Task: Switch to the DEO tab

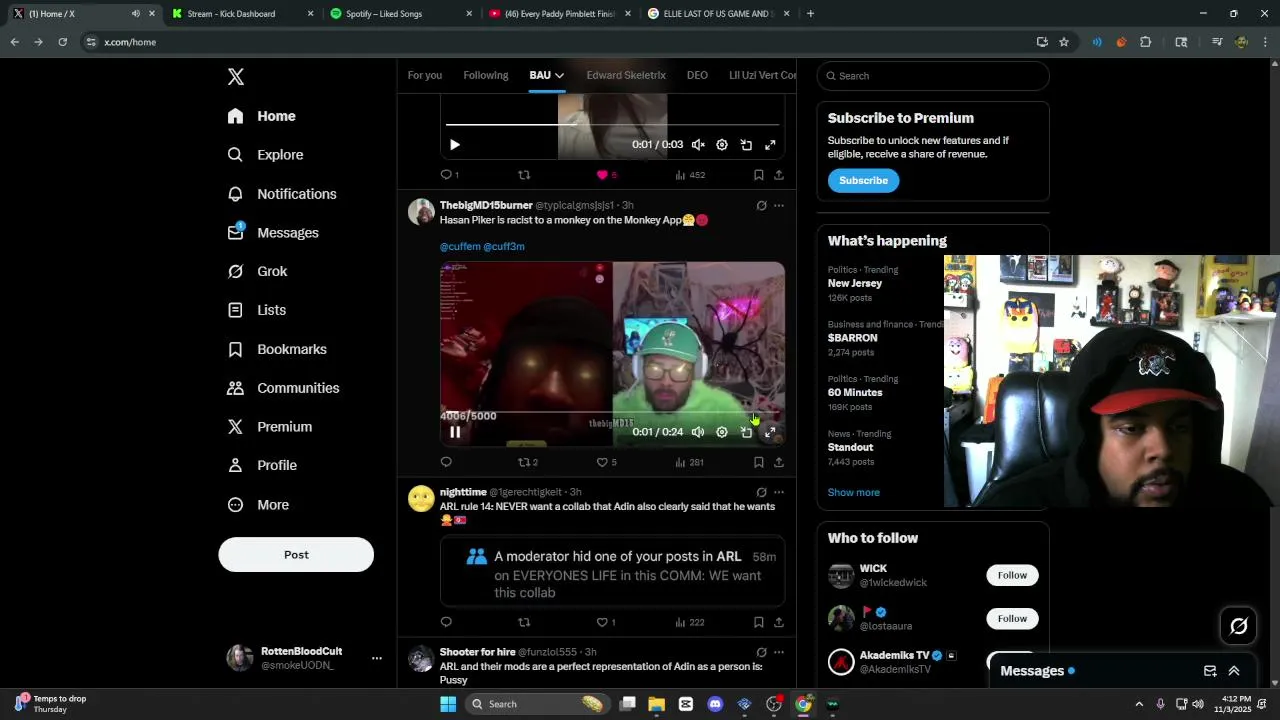Action: pos(697,75)
